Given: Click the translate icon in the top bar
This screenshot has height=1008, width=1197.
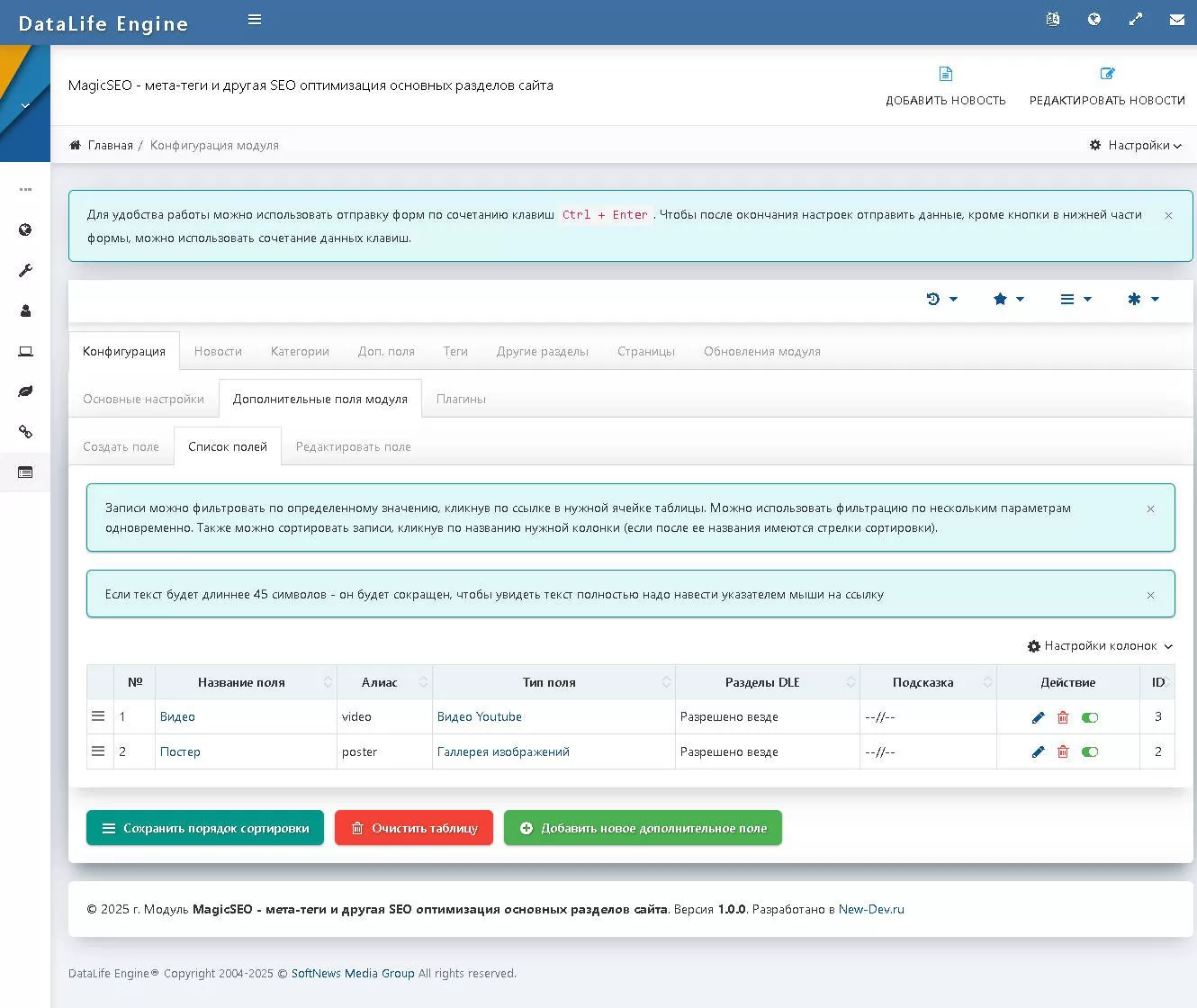Looking at the screenshot, I should (1053, 19).
